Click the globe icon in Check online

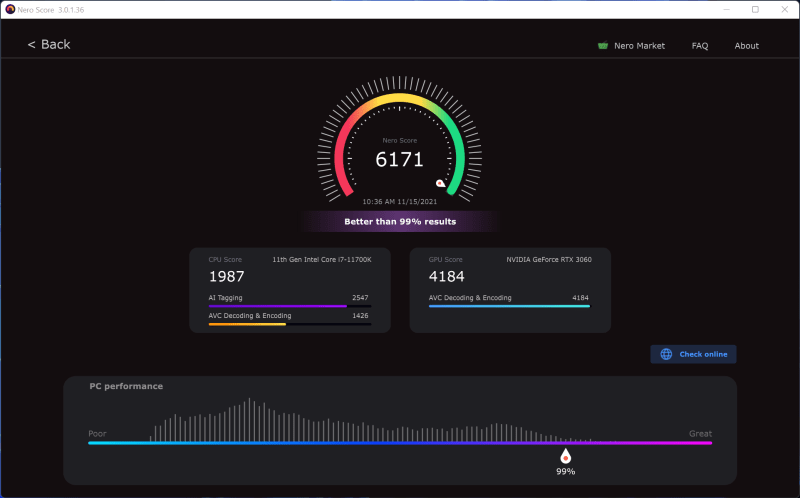[x=666, y=354]
